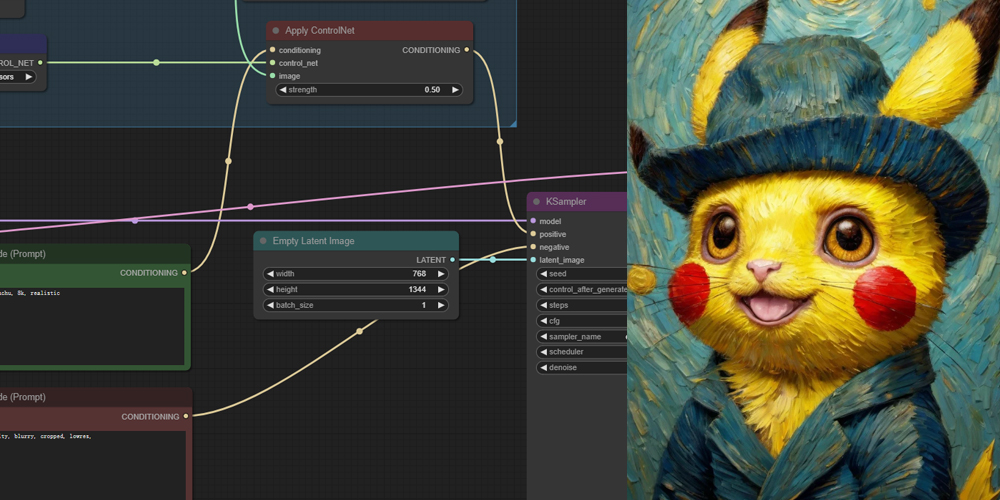Click the 'scheduler' label in KSampler
Image resolution: width=1000 pixels, height=500 pixels.
(566, 352)
